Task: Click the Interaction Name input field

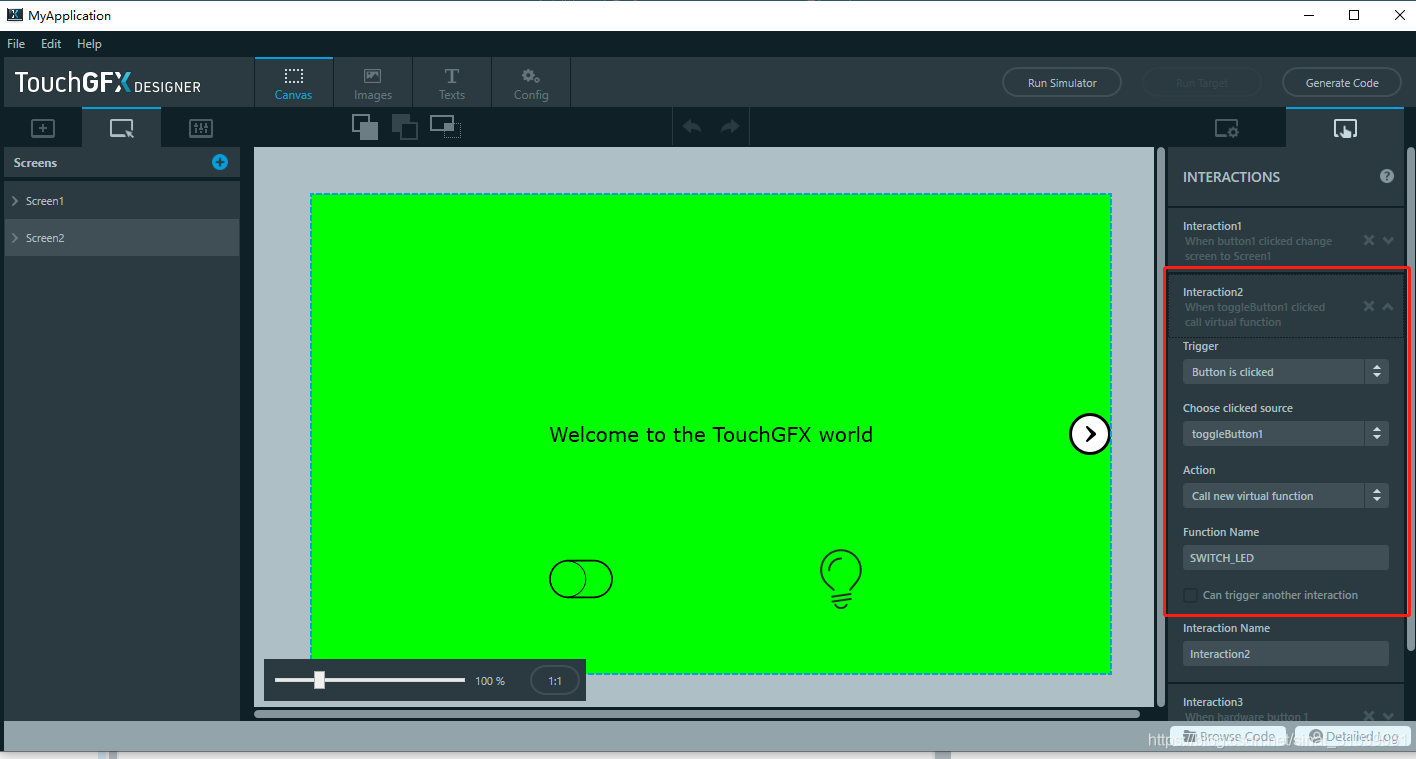Action: point(1285,654)
